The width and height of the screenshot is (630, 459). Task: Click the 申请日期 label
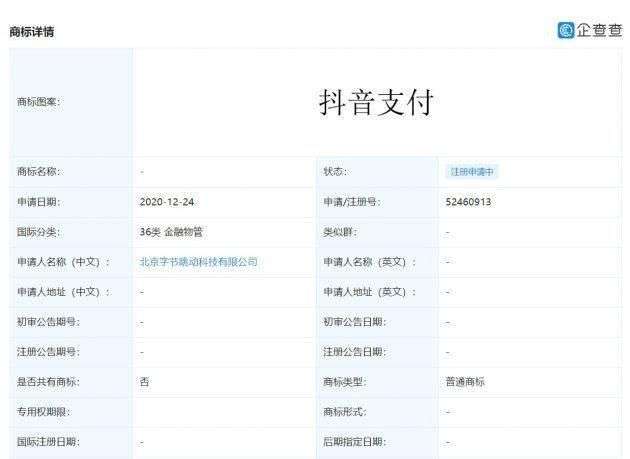coord(38,202)
